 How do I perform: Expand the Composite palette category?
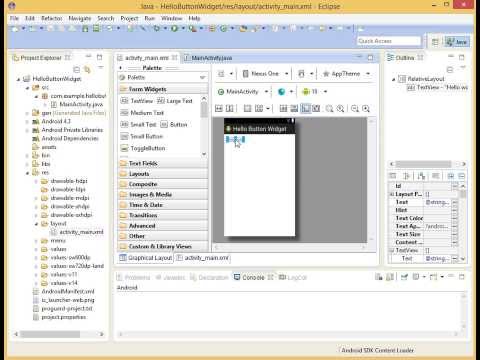pyautogui.click(x=163, y=184)
